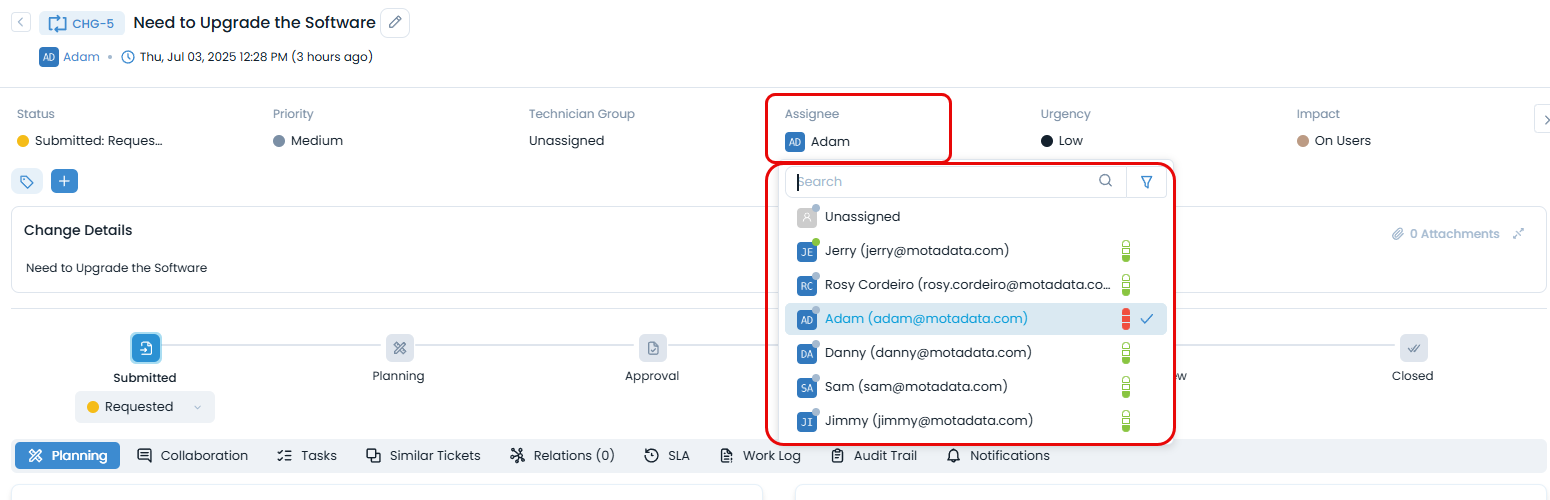This screenshot has height=500, width=1550.
Task: Select Jerry (jerry@motadata.com) as assignee
Action: (975, 251)
